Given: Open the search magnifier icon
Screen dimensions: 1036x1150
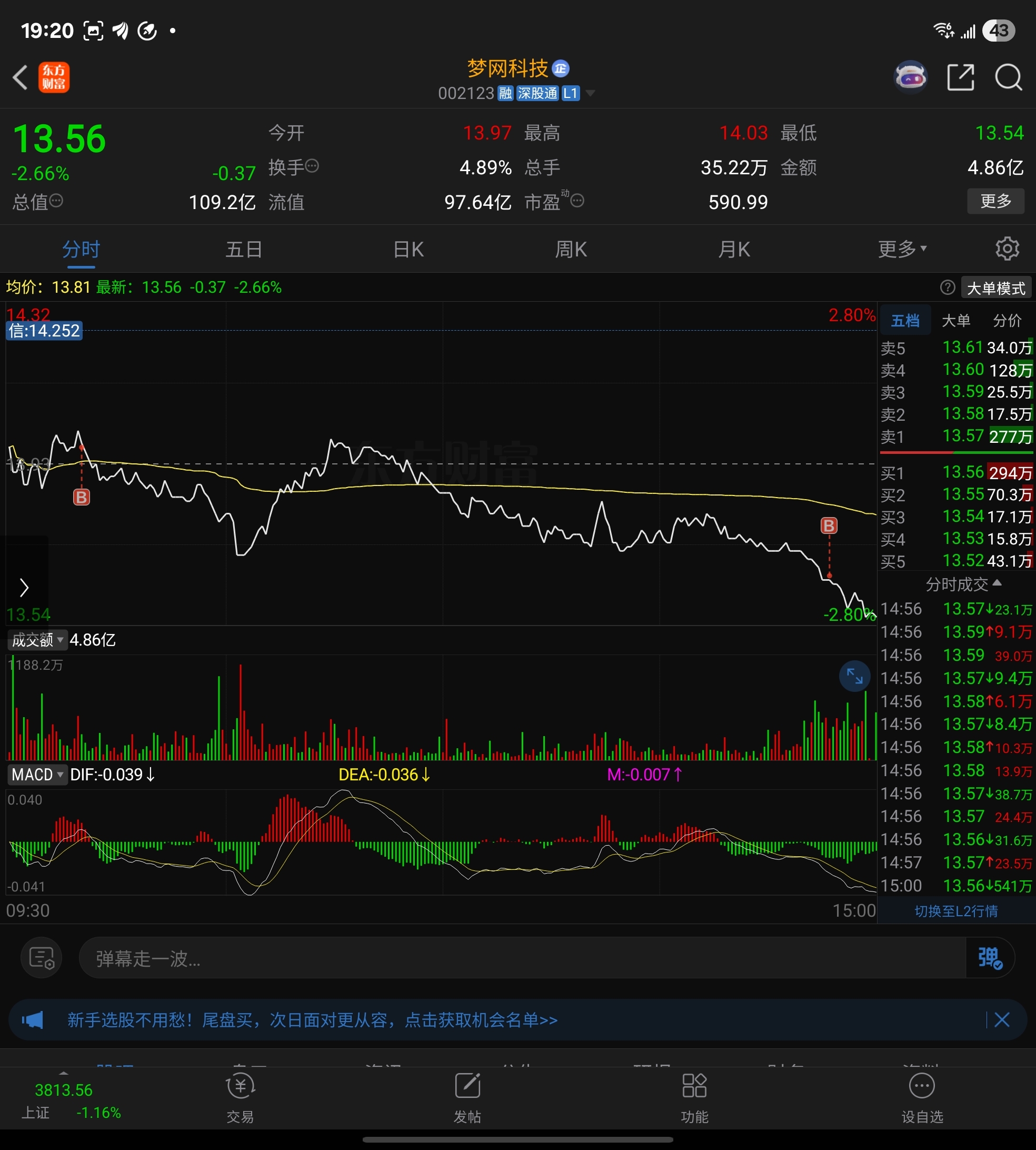Looking at the screenshot, I should (1008, 77).
